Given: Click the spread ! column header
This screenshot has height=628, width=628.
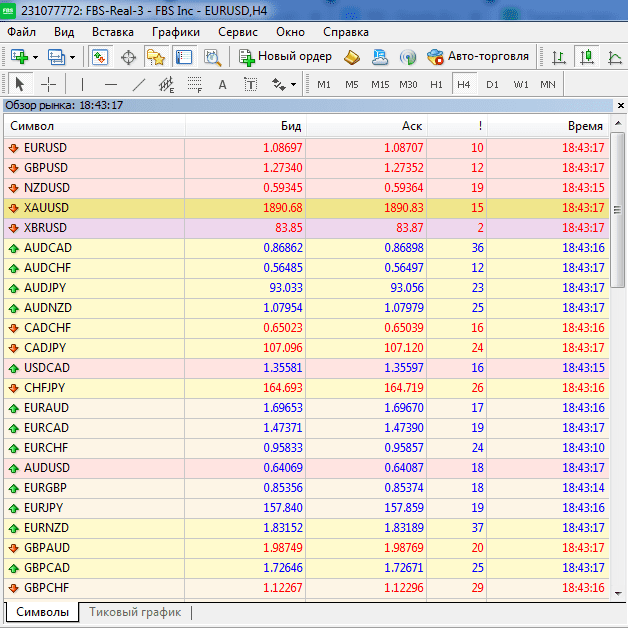Looking at the screenshot, I should [x=457, y=126].
